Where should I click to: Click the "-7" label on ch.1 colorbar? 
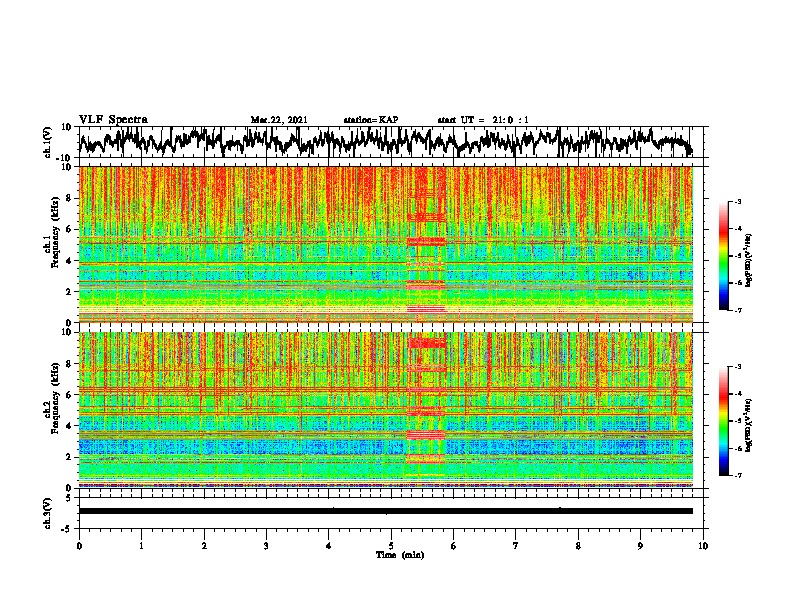point(738,310)
